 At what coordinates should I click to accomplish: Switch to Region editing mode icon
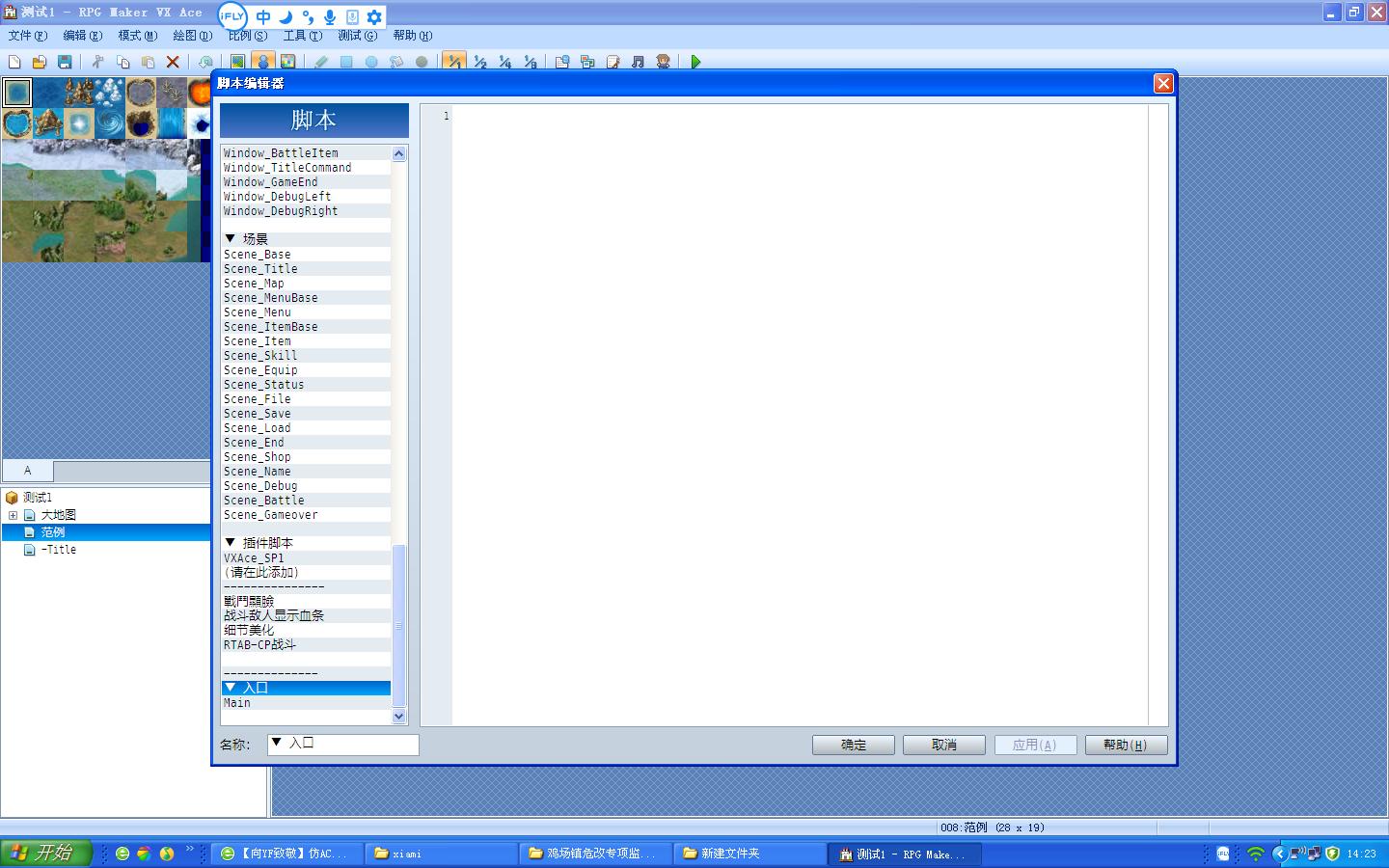287,62
